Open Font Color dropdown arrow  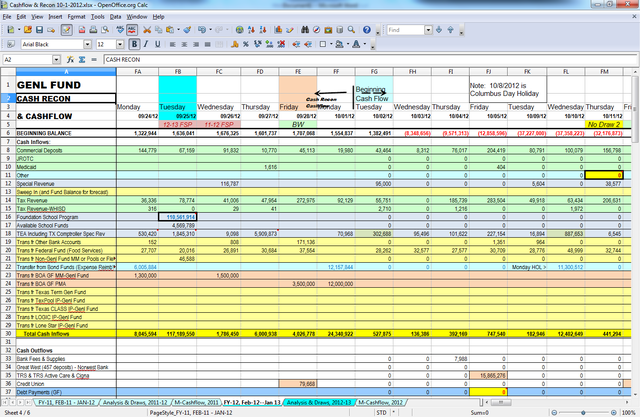tap(364, 44)
